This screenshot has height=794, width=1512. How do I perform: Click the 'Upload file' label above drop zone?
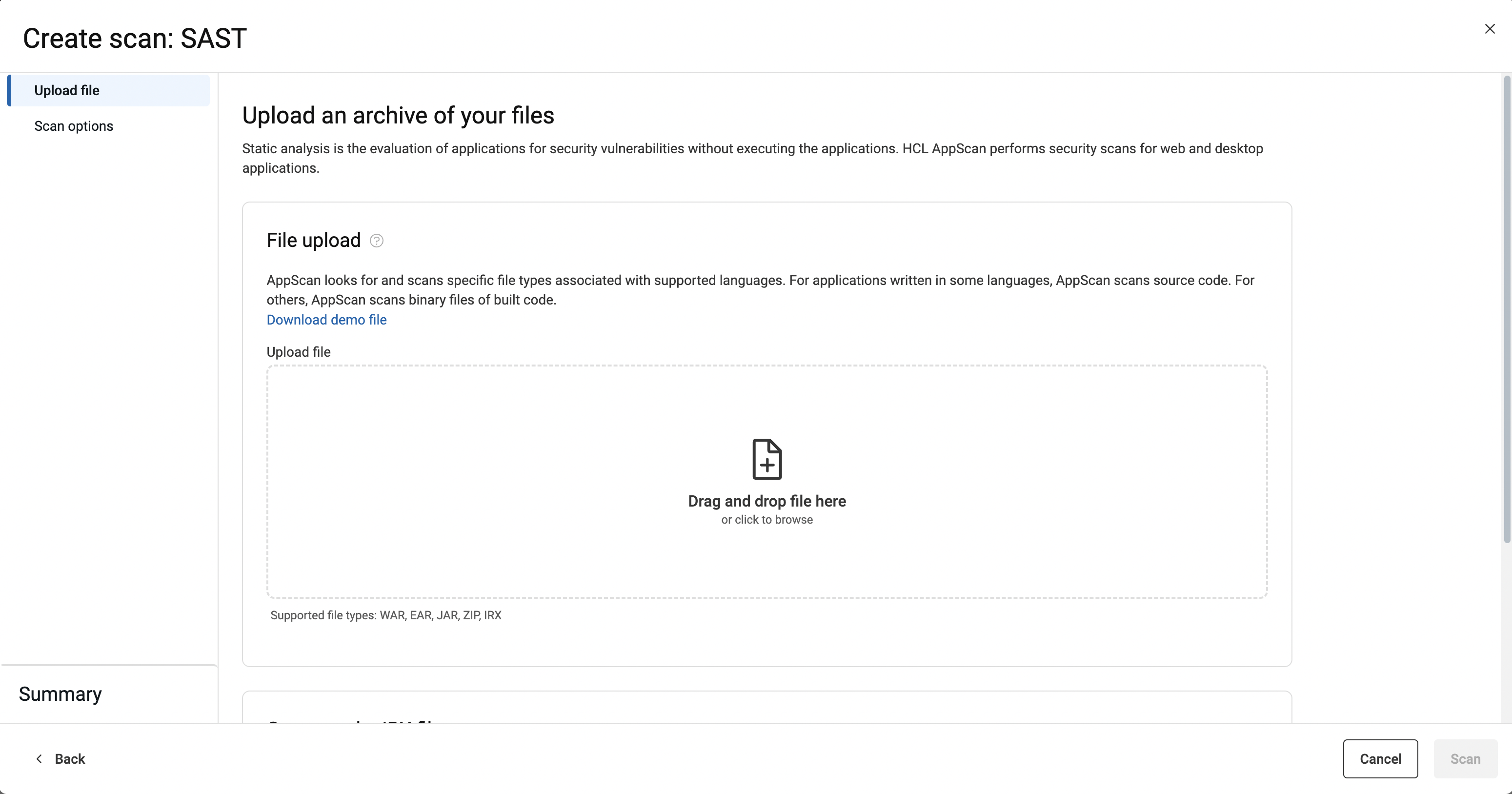[298, 352]
